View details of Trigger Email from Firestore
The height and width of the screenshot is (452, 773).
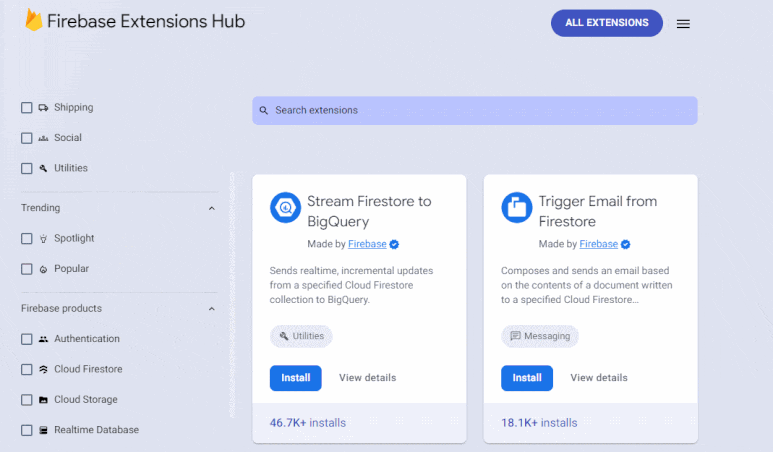[598, 378]
